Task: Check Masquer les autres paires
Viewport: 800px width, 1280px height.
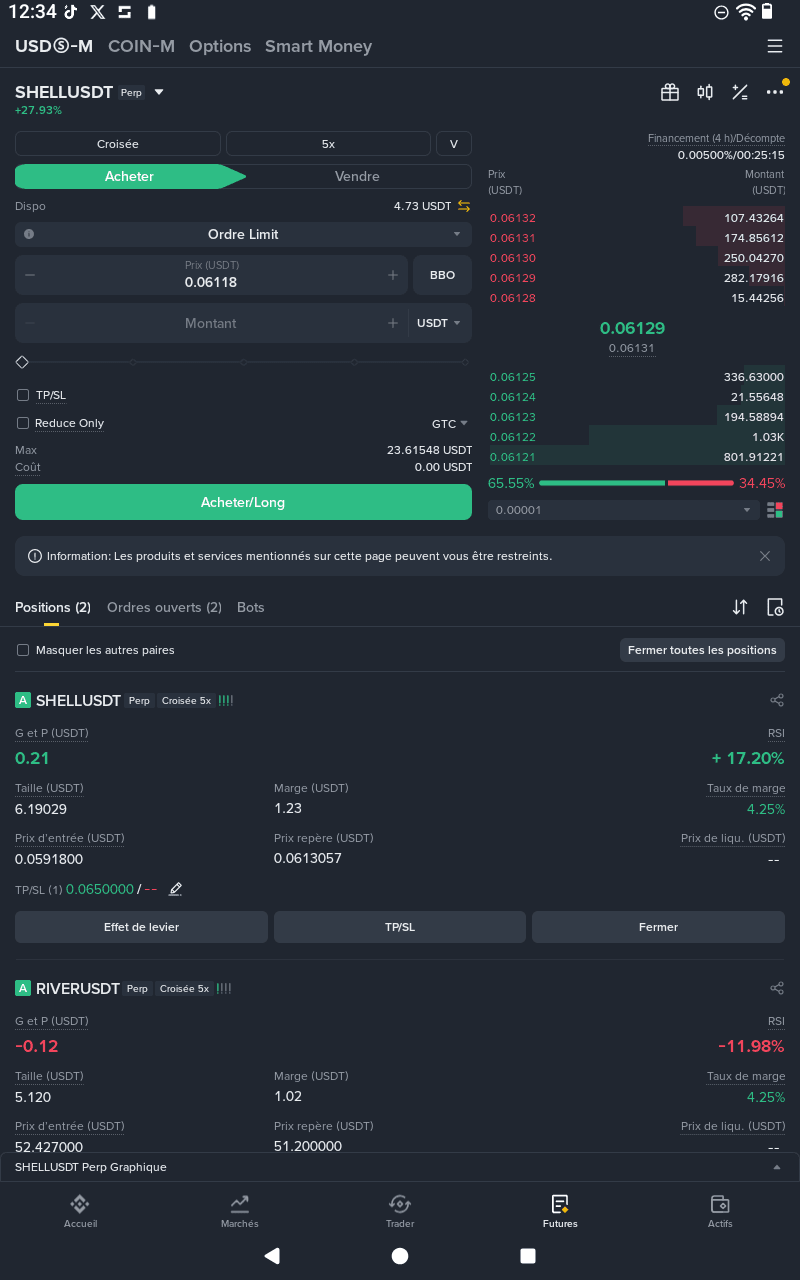Action: [23, 650]
